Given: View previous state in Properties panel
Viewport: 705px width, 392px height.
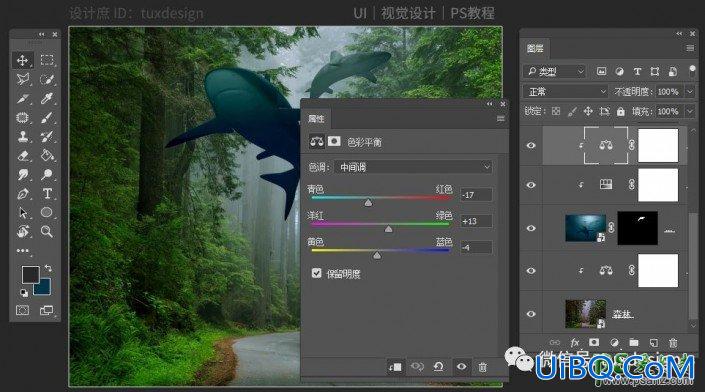Looking at the screenshot, I should coord(417,367).
